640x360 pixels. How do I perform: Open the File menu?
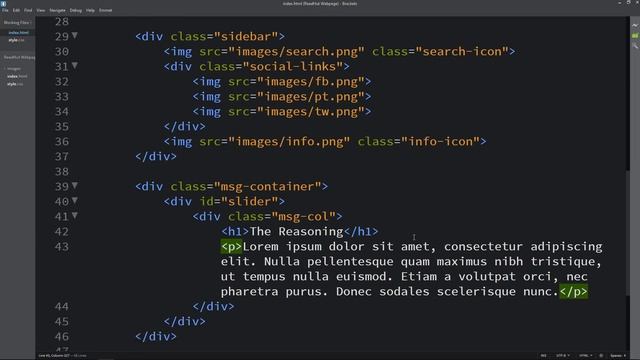[5, 10]
